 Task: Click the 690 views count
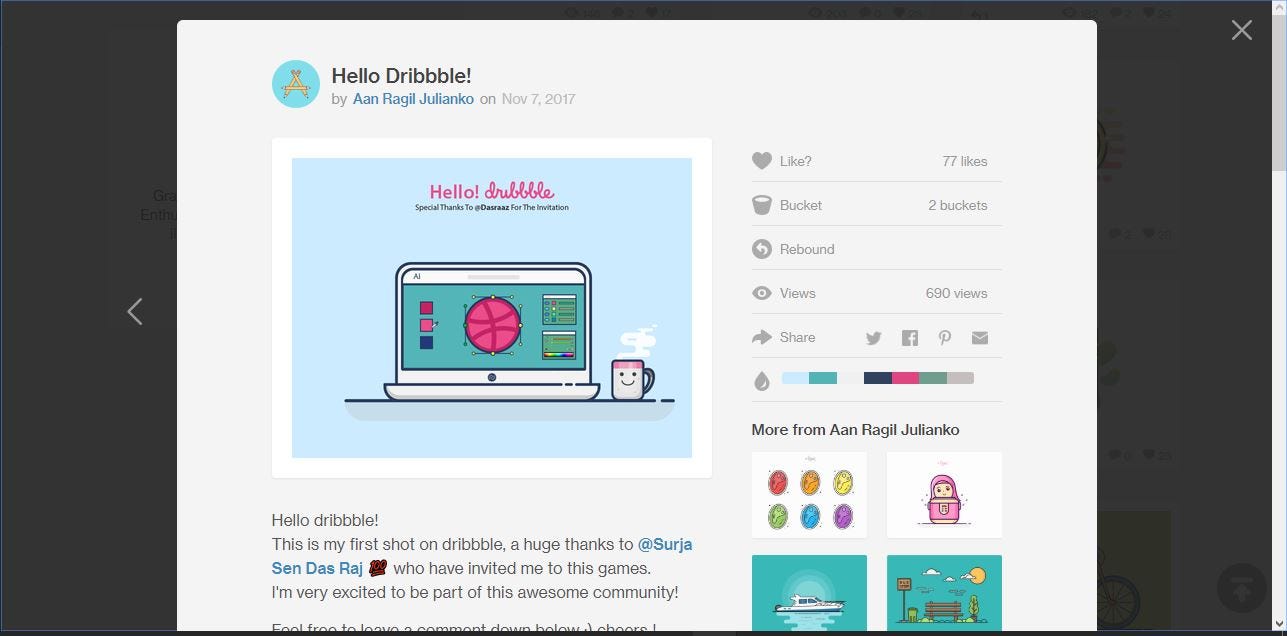(956, 293)
